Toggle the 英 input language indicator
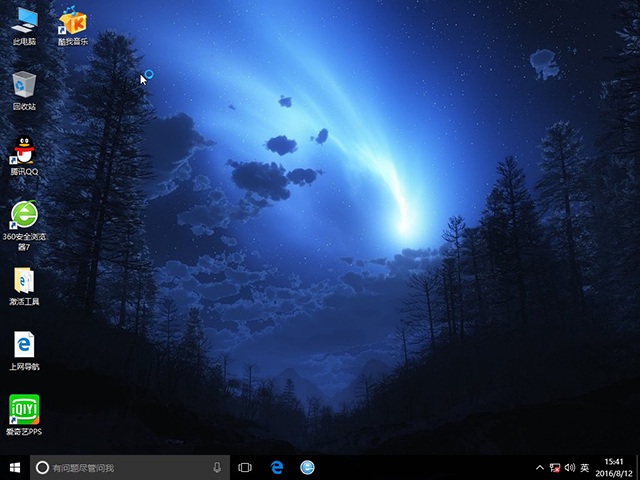Viewport: 640px width, 480px height. [584, 467]
